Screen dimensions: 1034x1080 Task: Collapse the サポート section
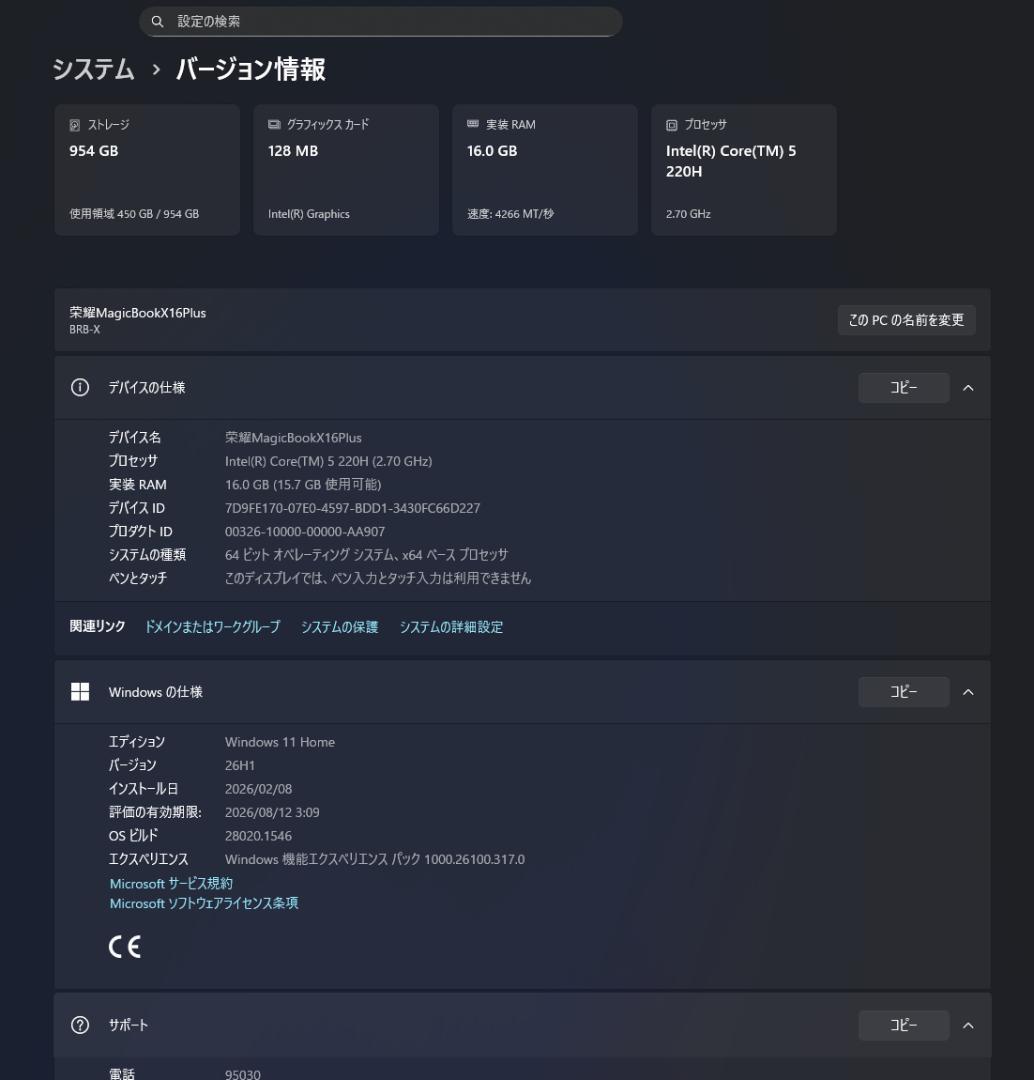point(967,1025)
